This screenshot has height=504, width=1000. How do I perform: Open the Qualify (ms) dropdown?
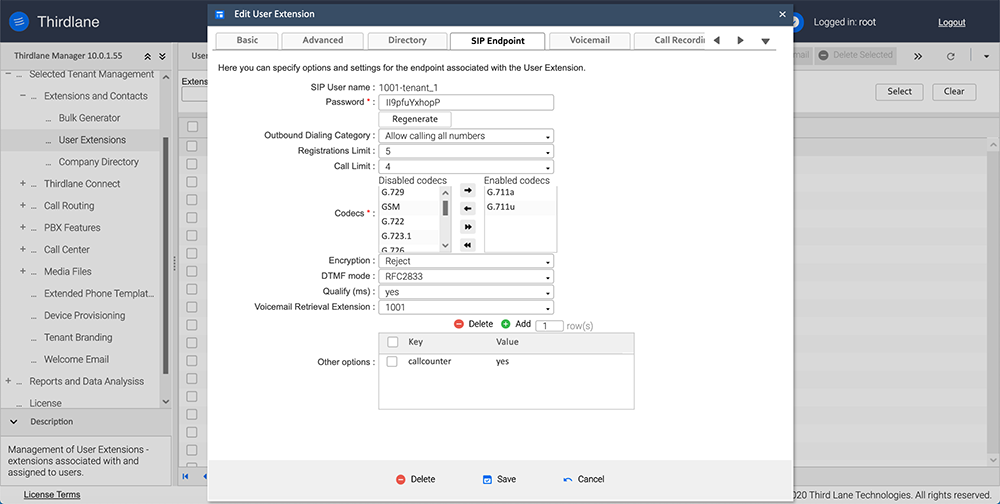pos(466,292)
